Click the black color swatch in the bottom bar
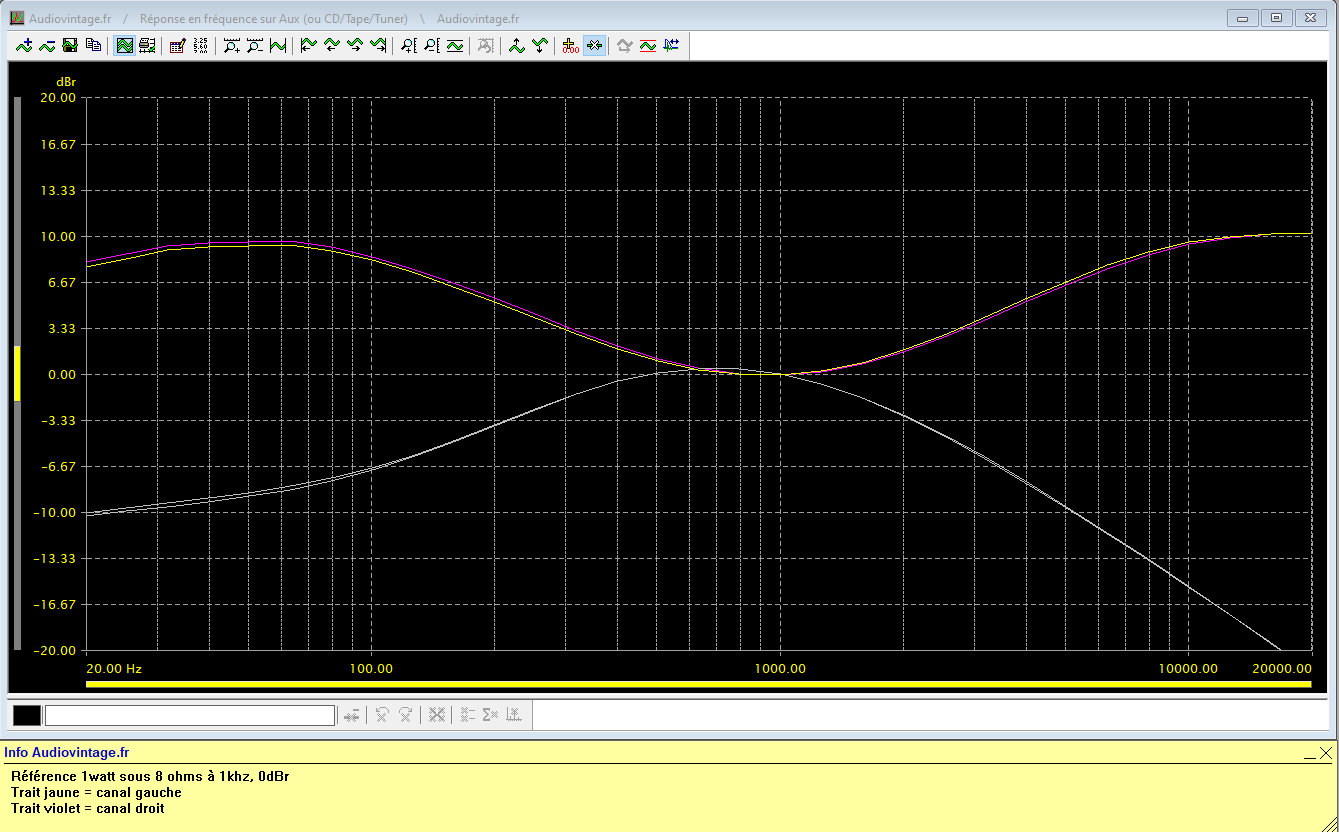 click(27, 715)
